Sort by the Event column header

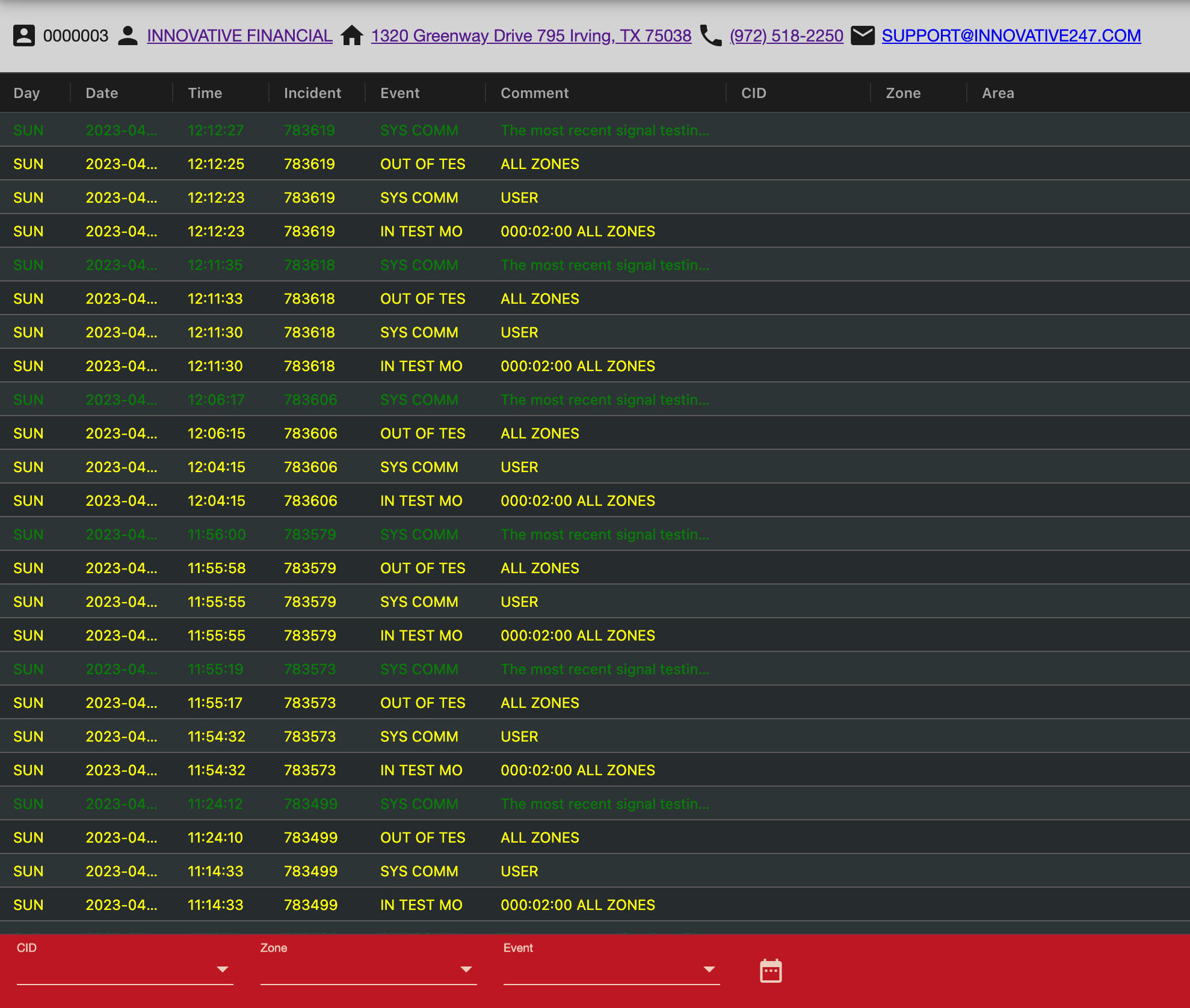(400, 93)
